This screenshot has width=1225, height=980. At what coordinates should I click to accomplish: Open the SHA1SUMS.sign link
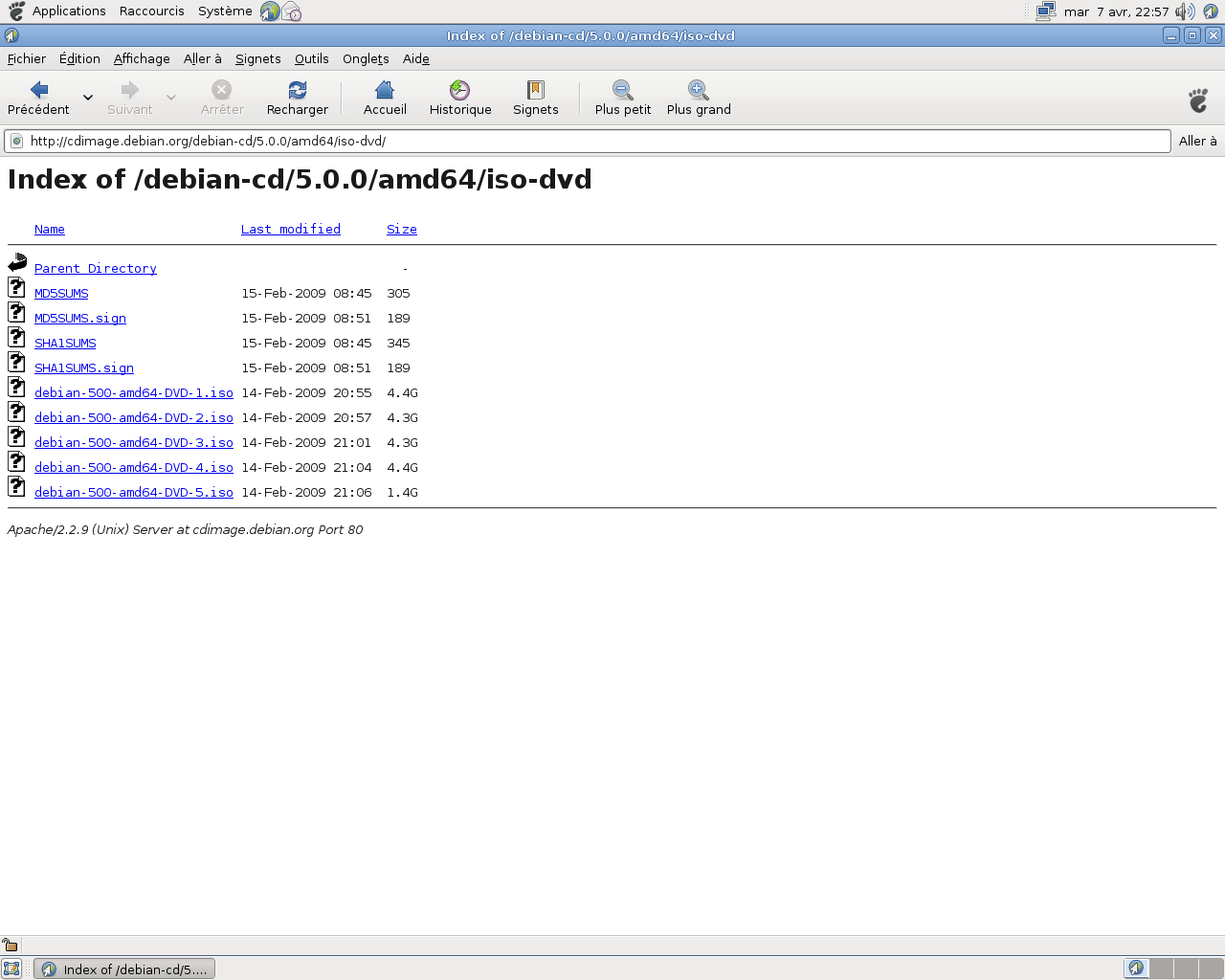coord(84,368)
